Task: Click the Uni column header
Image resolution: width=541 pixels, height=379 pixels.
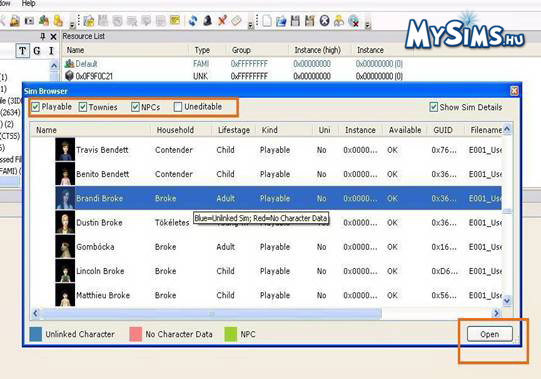Action: point(324,130)
